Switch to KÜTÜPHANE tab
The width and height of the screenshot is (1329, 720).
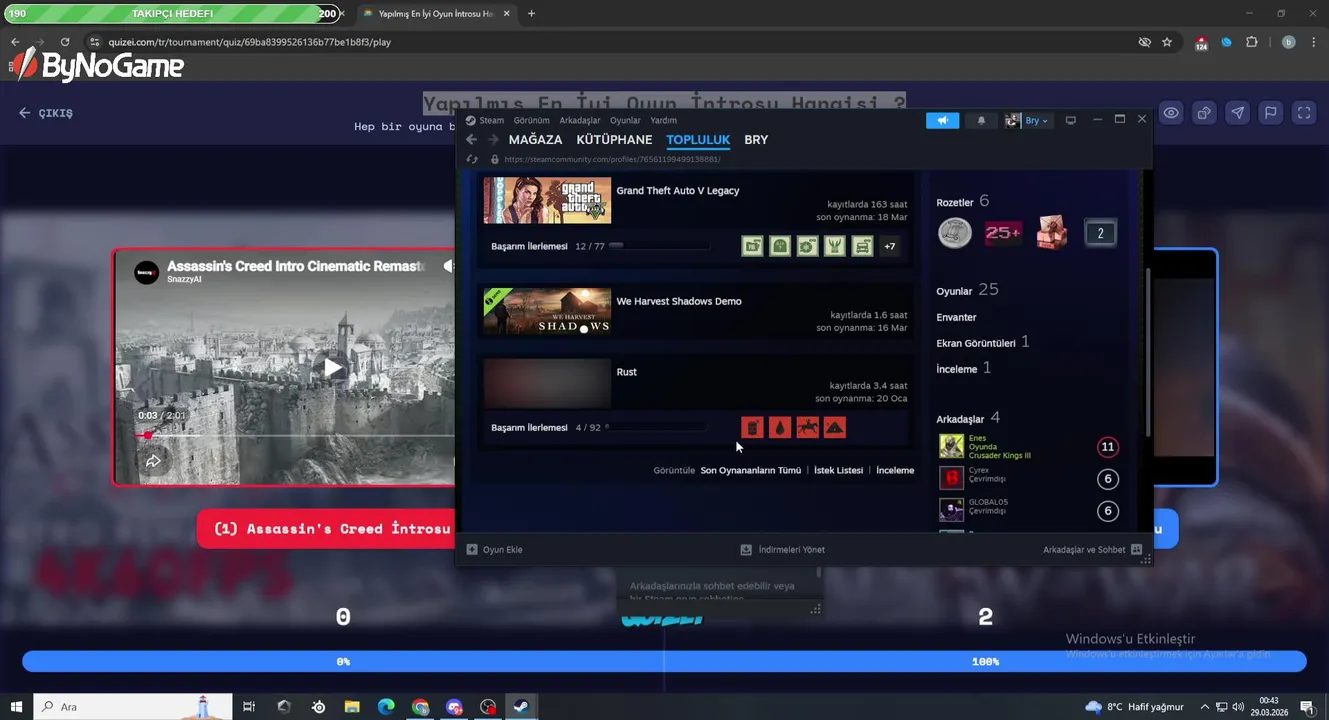click(614, 140)
